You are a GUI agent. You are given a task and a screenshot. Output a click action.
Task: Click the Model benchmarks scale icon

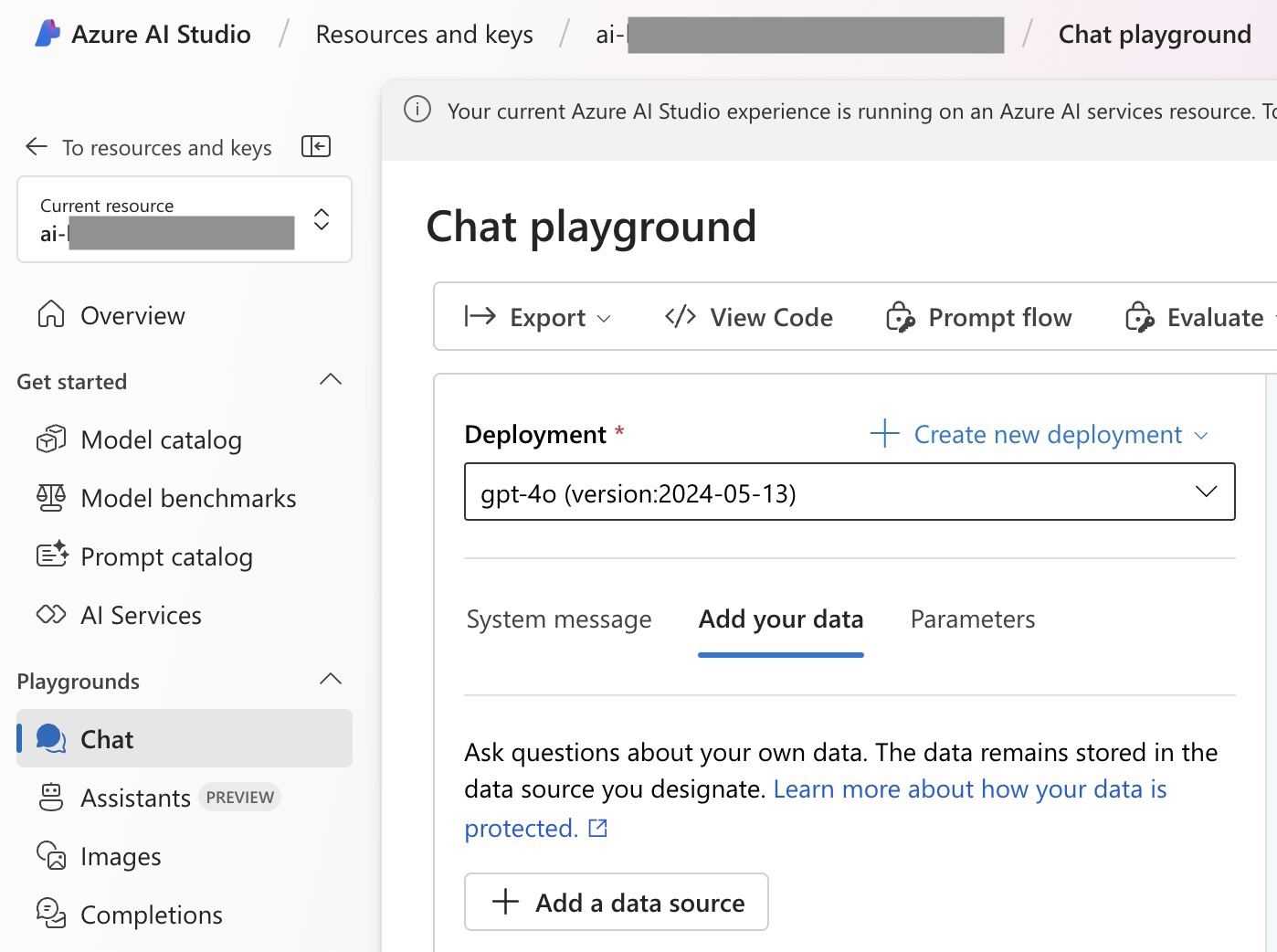point(51,498)
